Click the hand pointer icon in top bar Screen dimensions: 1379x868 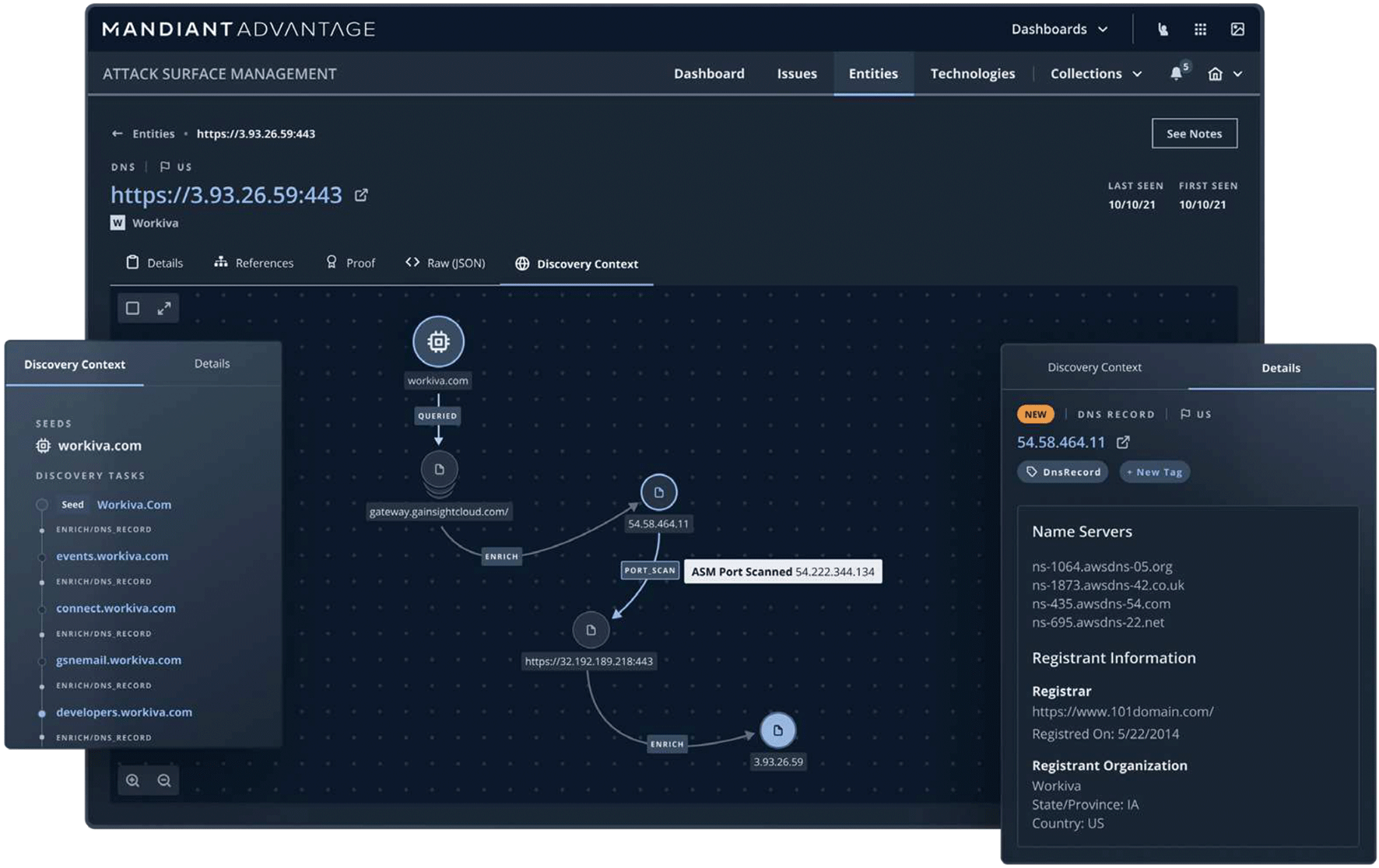1163,30
